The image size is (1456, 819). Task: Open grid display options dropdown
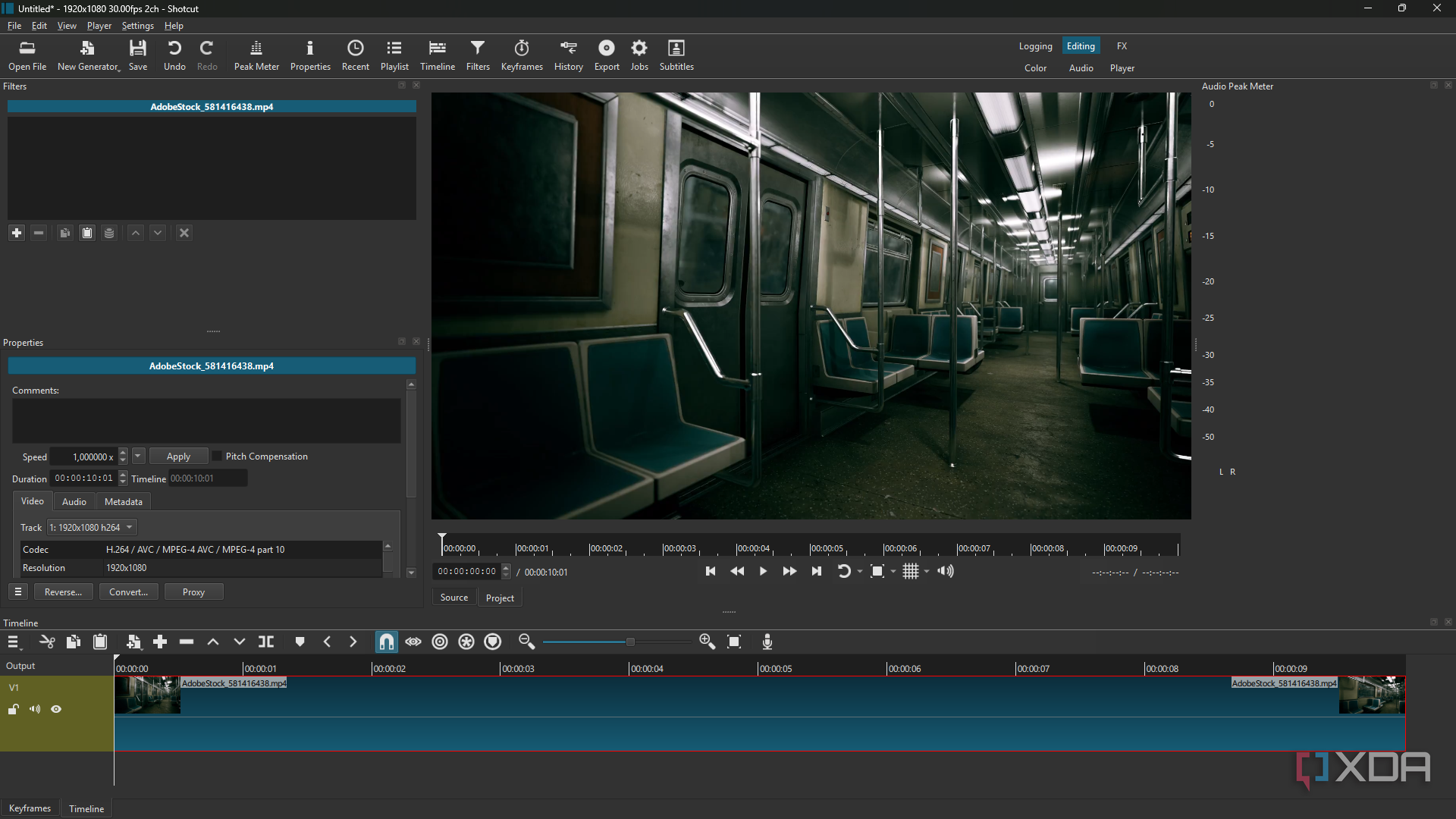927,572
